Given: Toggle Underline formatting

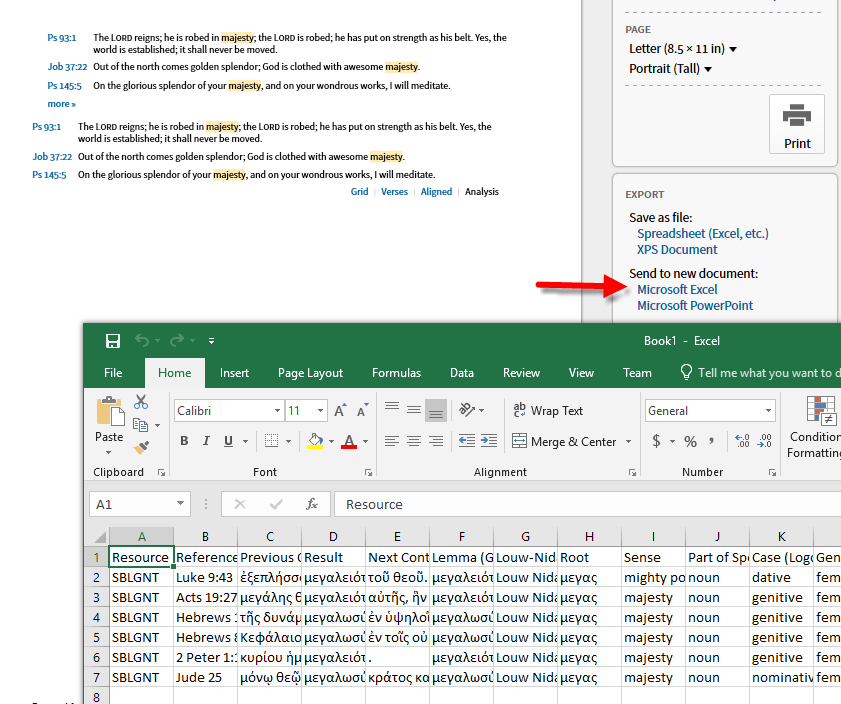Looking at the screenshot, I should tap(228, 441).
